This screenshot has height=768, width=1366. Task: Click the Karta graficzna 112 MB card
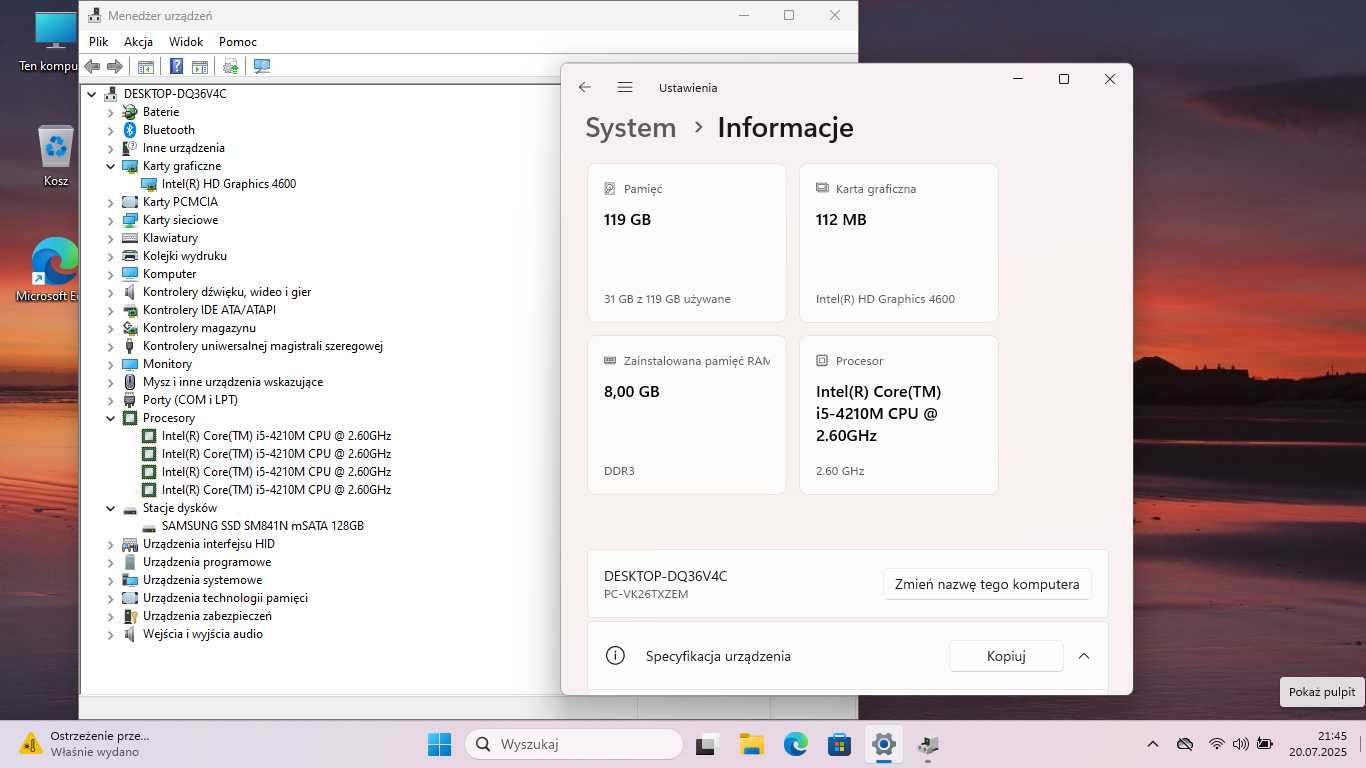coord(898,243)
